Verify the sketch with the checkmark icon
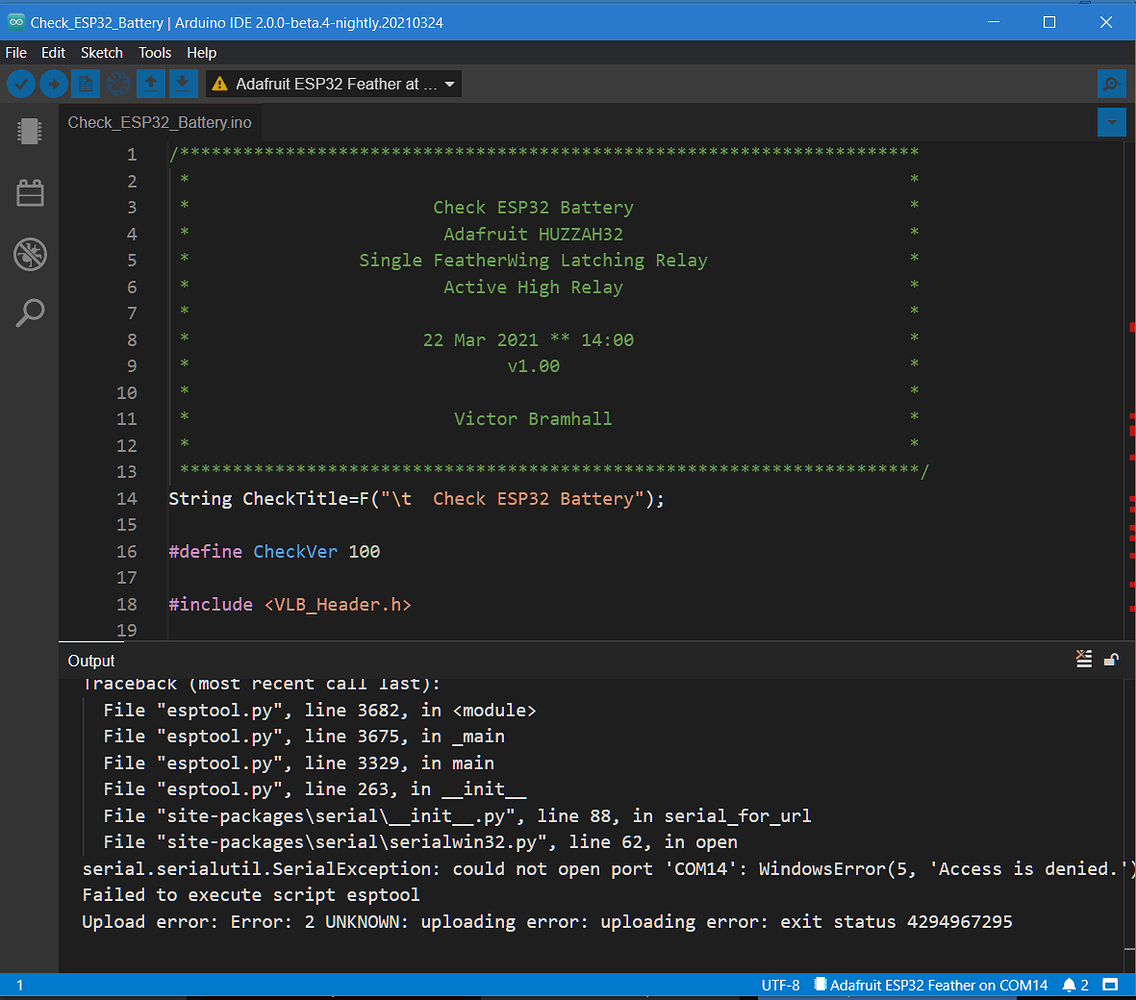Image resolution: width=1136 pixels, height=1000 pixels. 21,84
